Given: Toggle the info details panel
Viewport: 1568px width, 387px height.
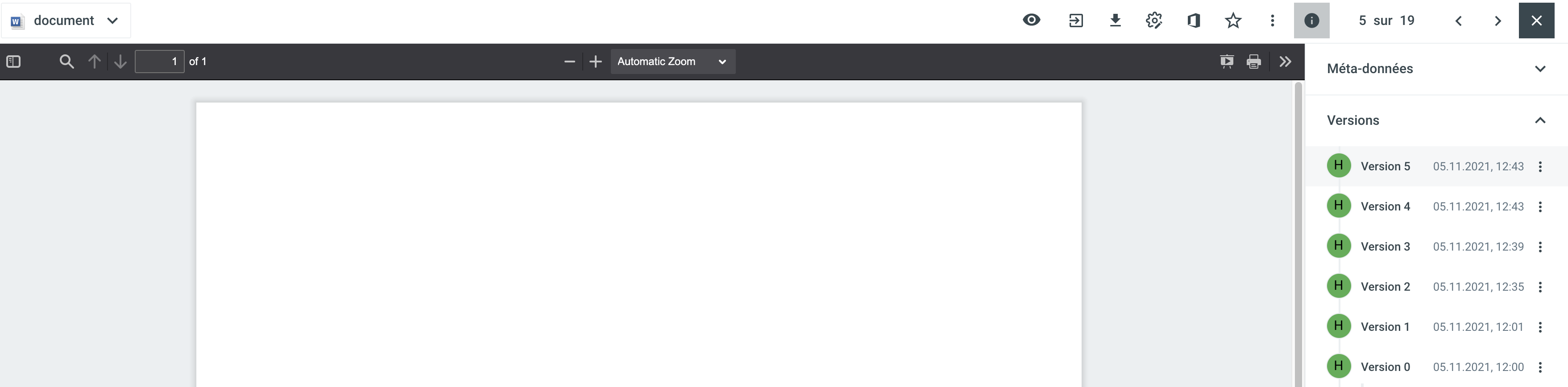Looking at the screenshot, I should pyautogui.click(x=1312, y=21).
